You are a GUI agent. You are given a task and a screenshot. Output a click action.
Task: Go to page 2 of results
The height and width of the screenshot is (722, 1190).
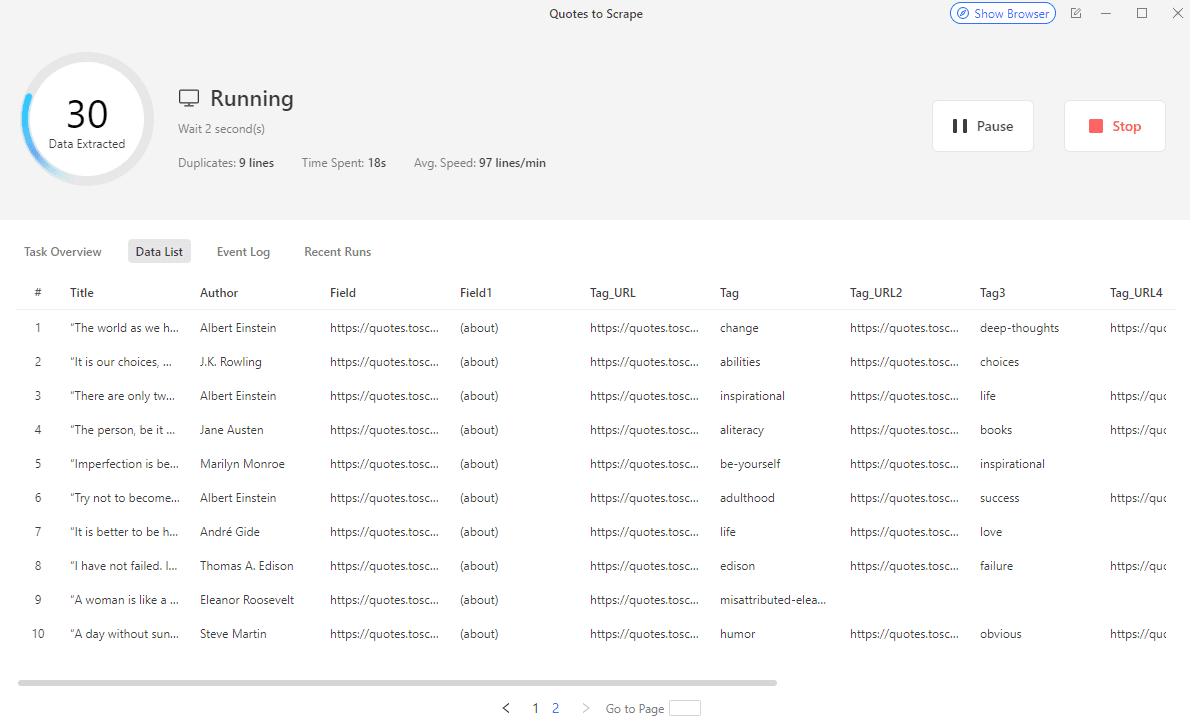coord(555,708)
